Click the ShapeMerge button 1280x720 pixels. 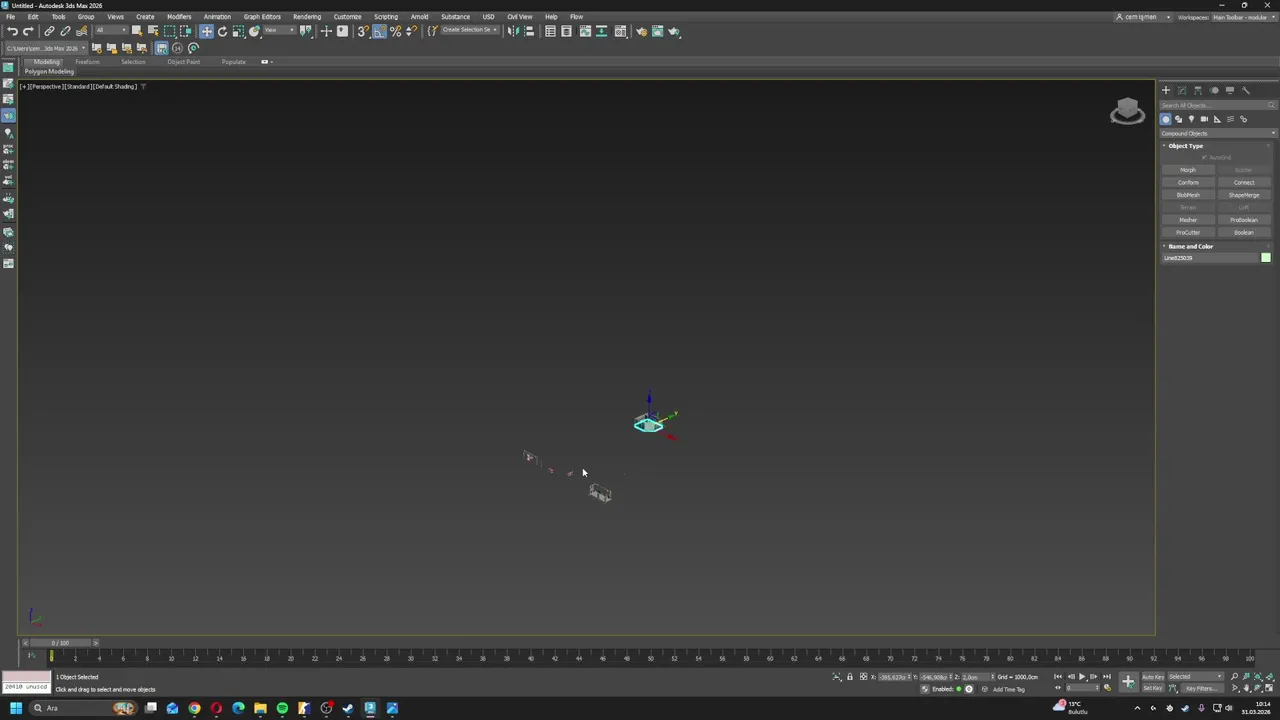(x=1244, y=195)
